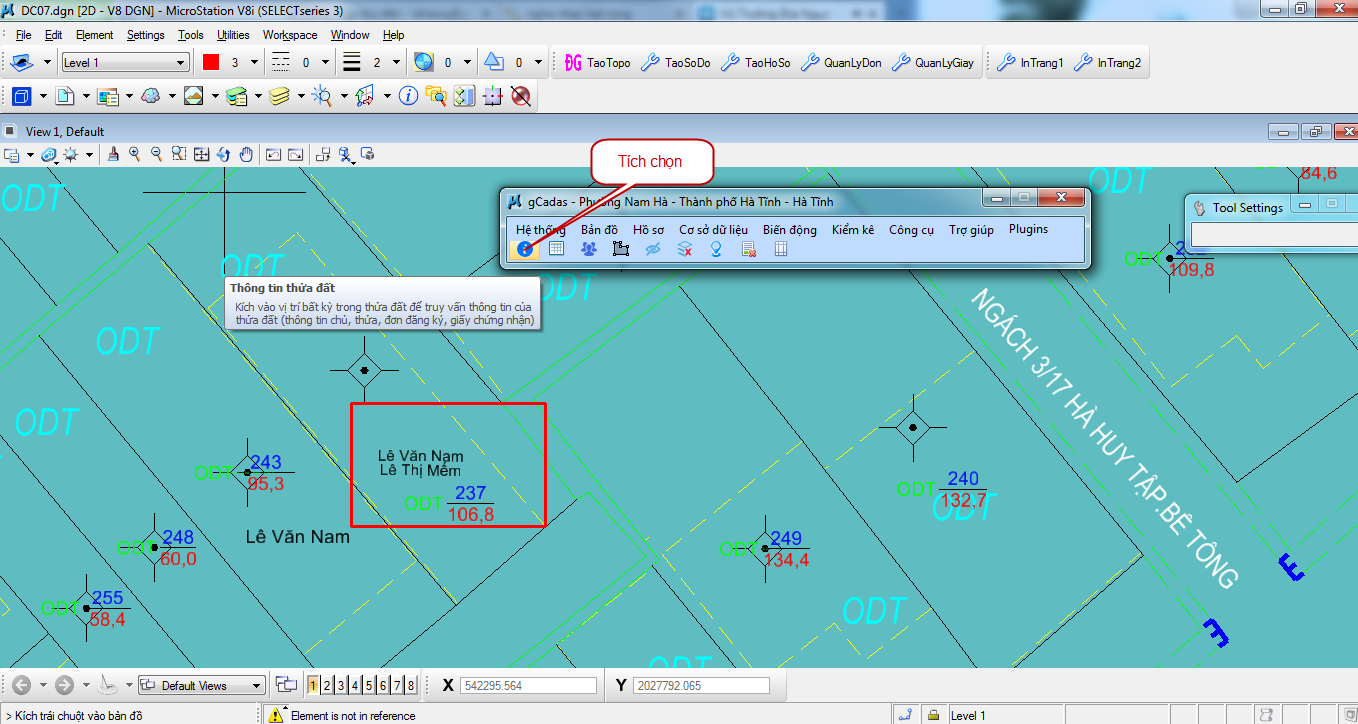Click the Update View paintbrush icon
Image resolution: width=1358 pixels, height=724 pixels.
tap(113, 154)
